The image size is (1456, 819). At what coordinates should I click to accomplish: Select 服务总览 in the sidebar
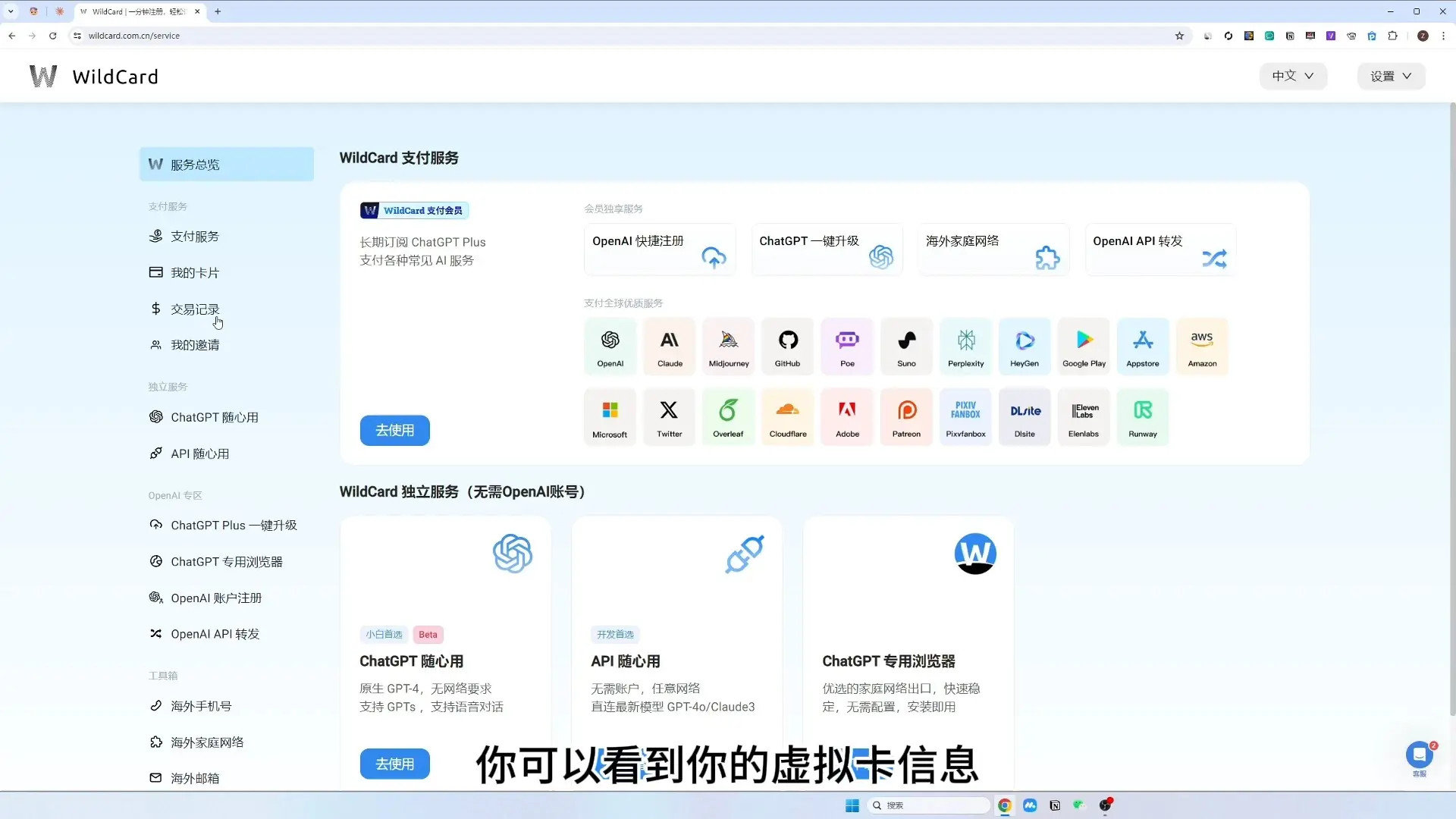226,165
